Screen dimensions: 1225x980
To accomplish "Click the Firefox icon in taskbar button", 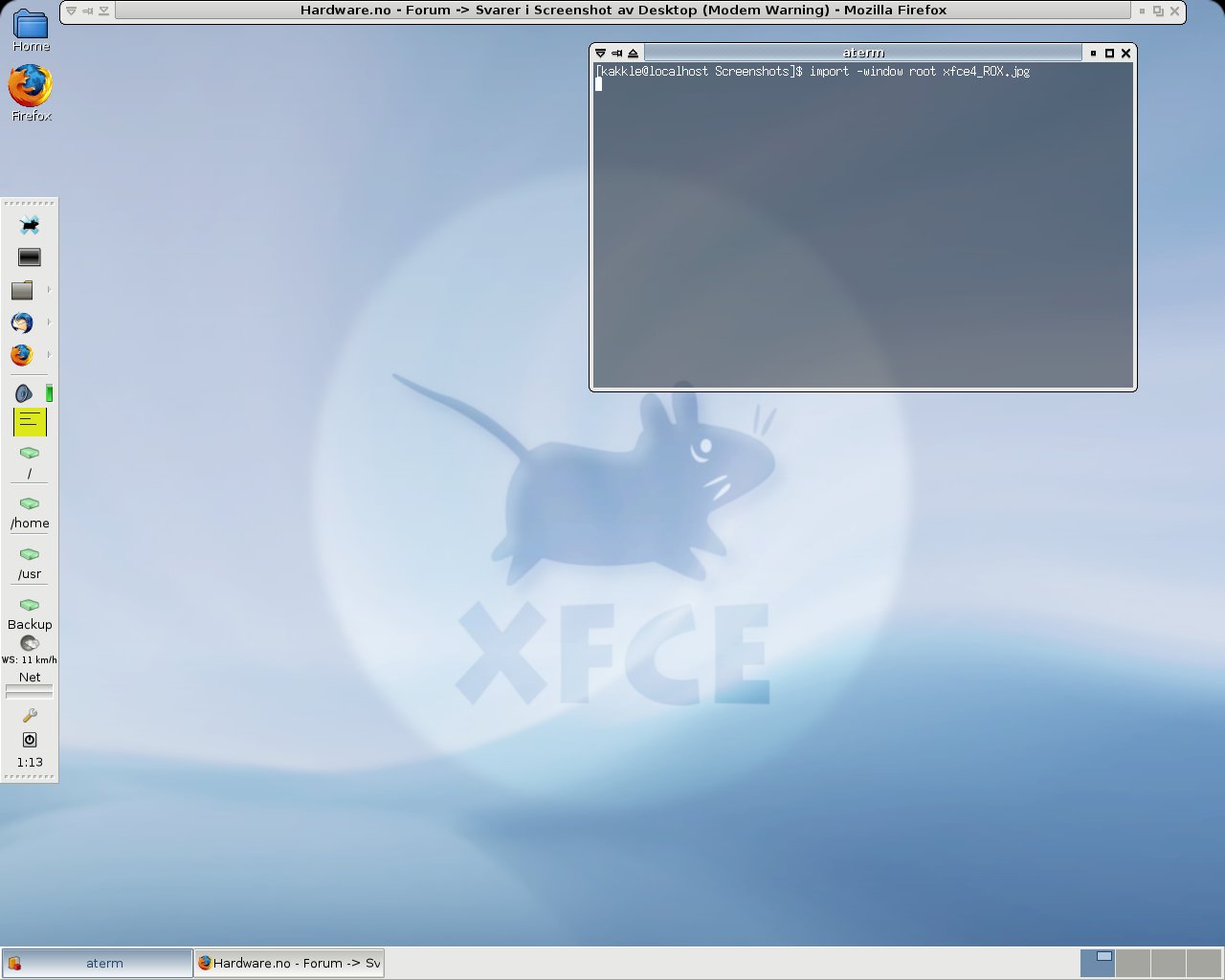I will [x=205, y=963].
